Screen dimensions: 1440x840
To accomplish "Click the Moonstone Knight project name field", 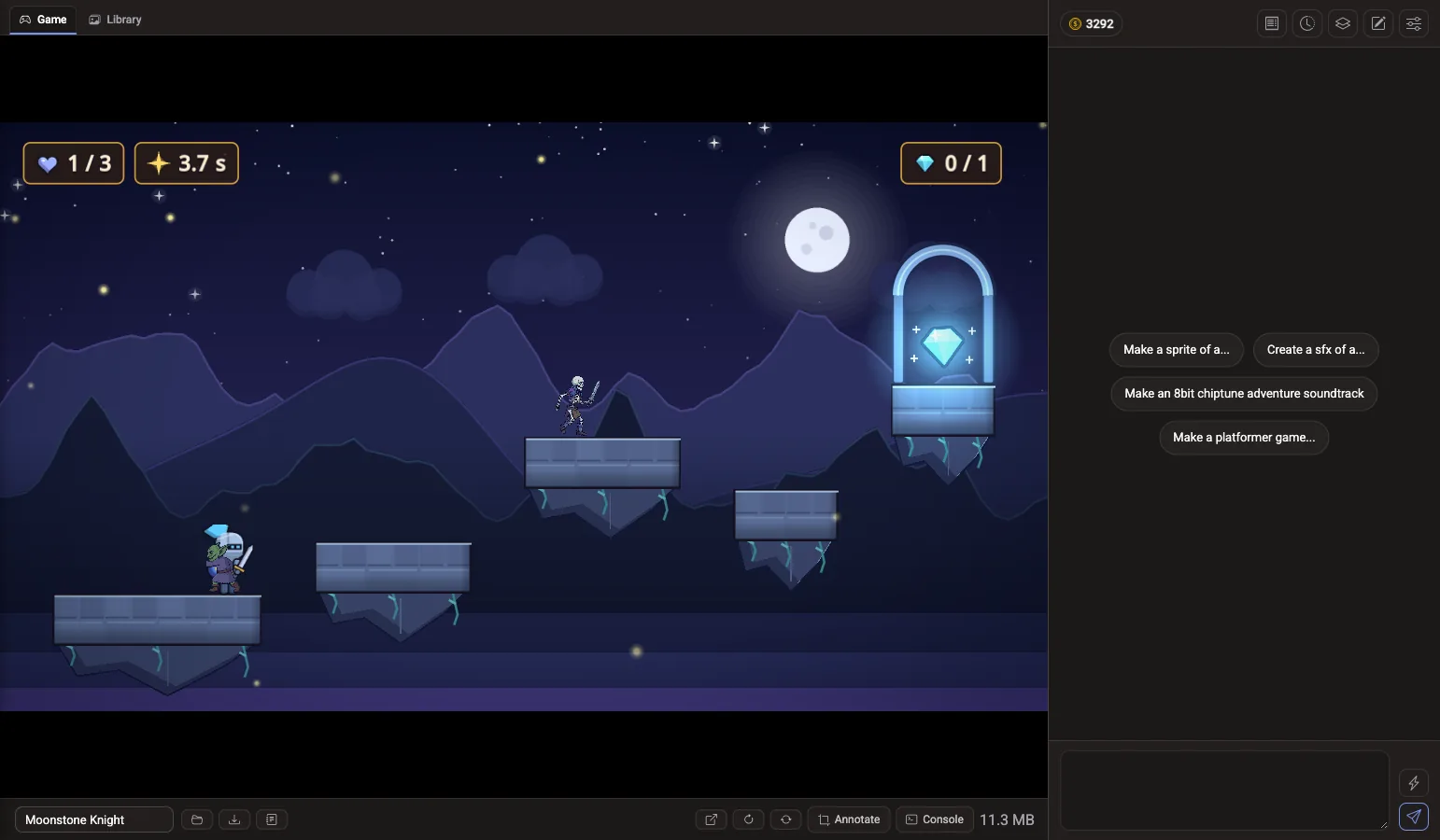I will point(94,819).
